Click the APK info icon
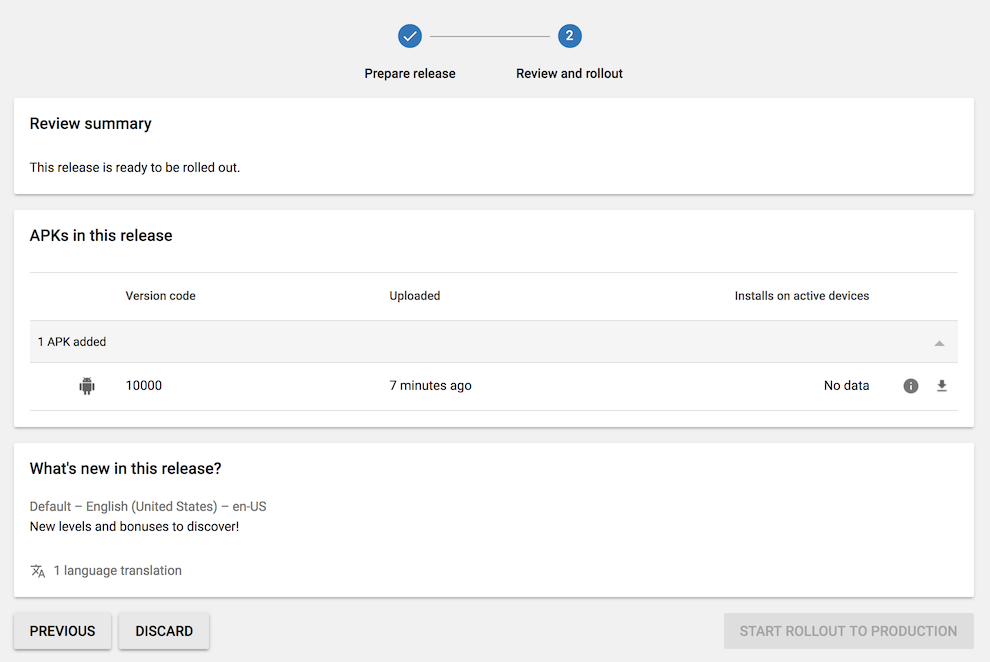Screen dimensions: 990x662 910,386
